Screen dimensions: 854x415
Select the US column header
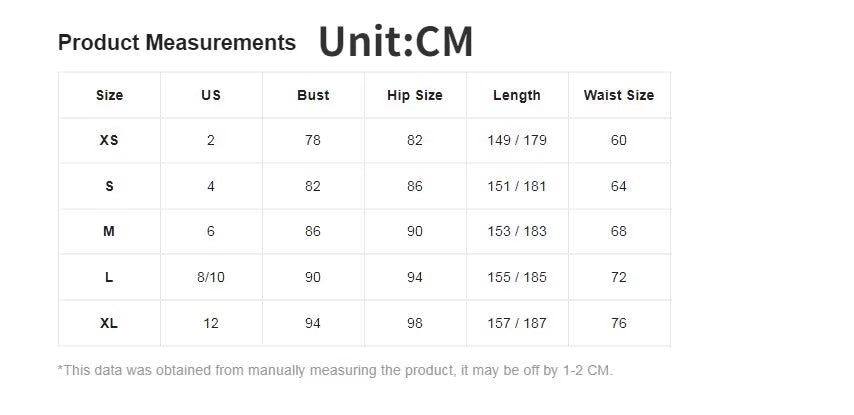click(x=211, y=95)
